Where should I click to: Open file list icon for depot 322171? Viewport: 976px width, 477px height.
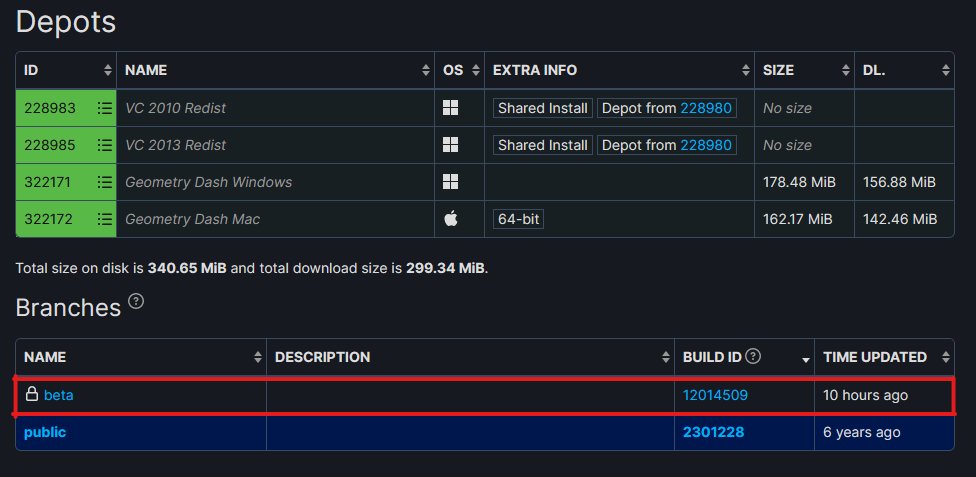click(105, 182)
